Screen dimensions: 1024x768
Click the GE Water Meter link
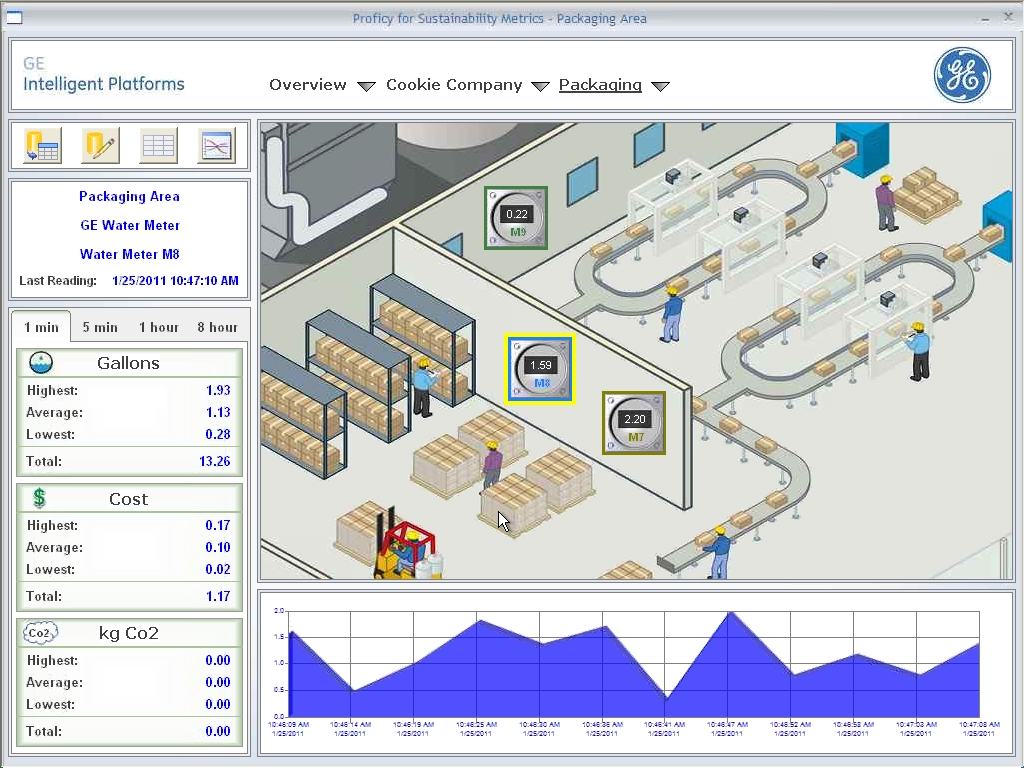click(x=130, y=225)
